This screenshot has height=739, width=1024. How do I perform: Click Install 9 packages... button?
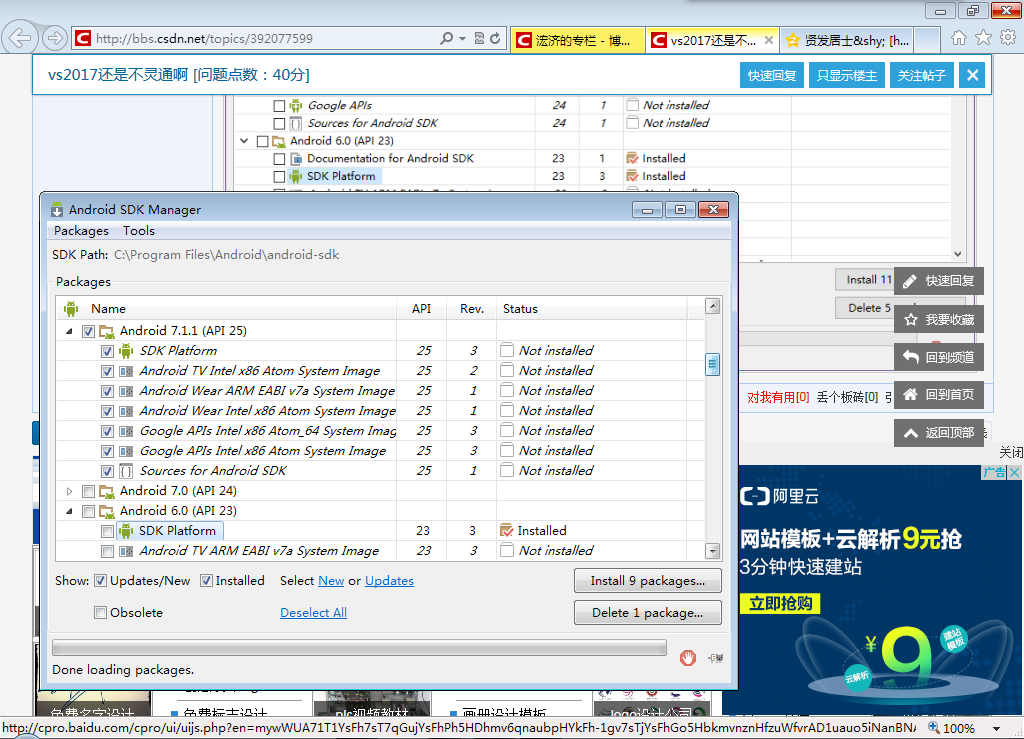pos(648,580)
